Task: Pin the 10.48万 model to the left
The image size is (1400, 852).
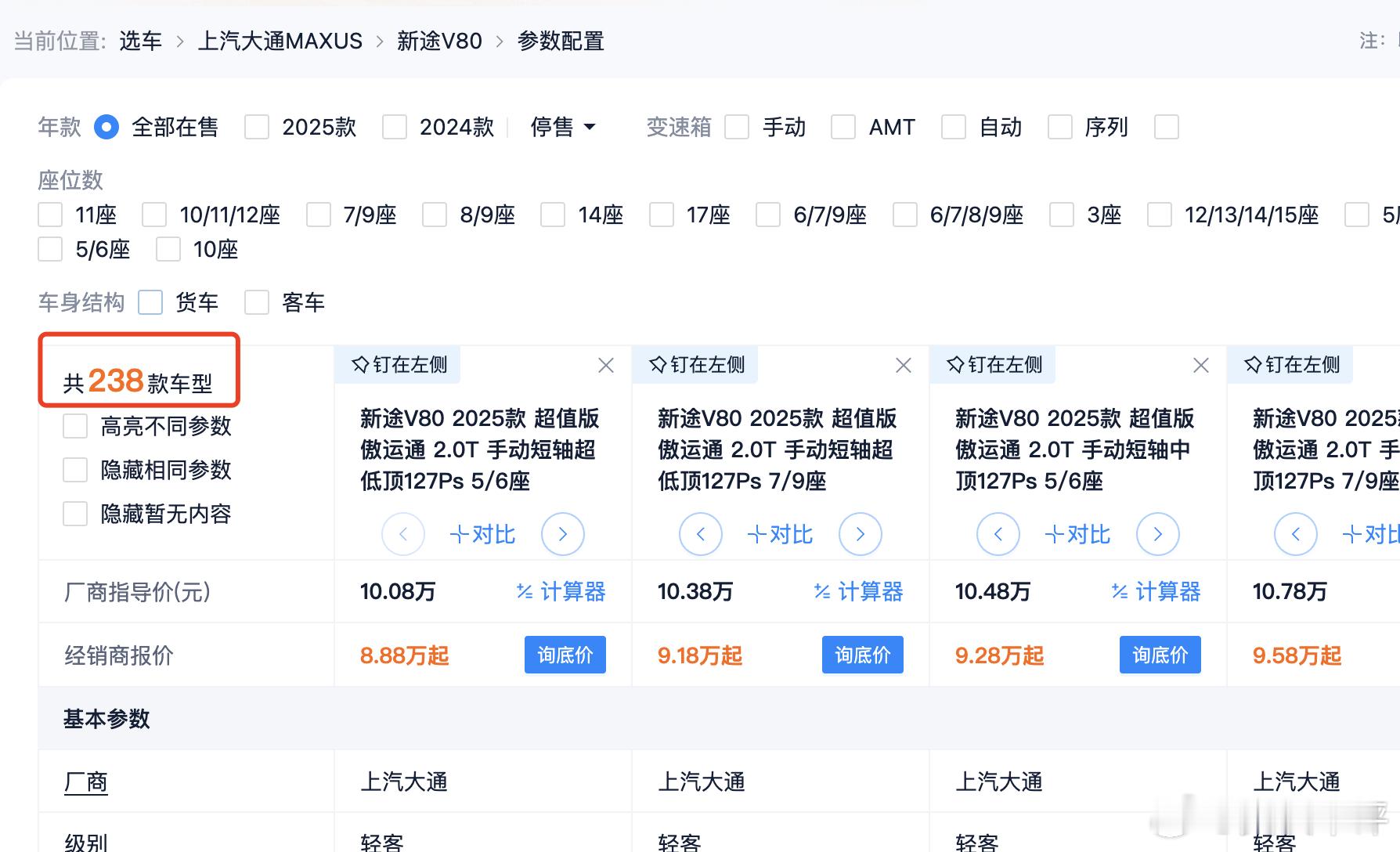Action: click(994, 365)
